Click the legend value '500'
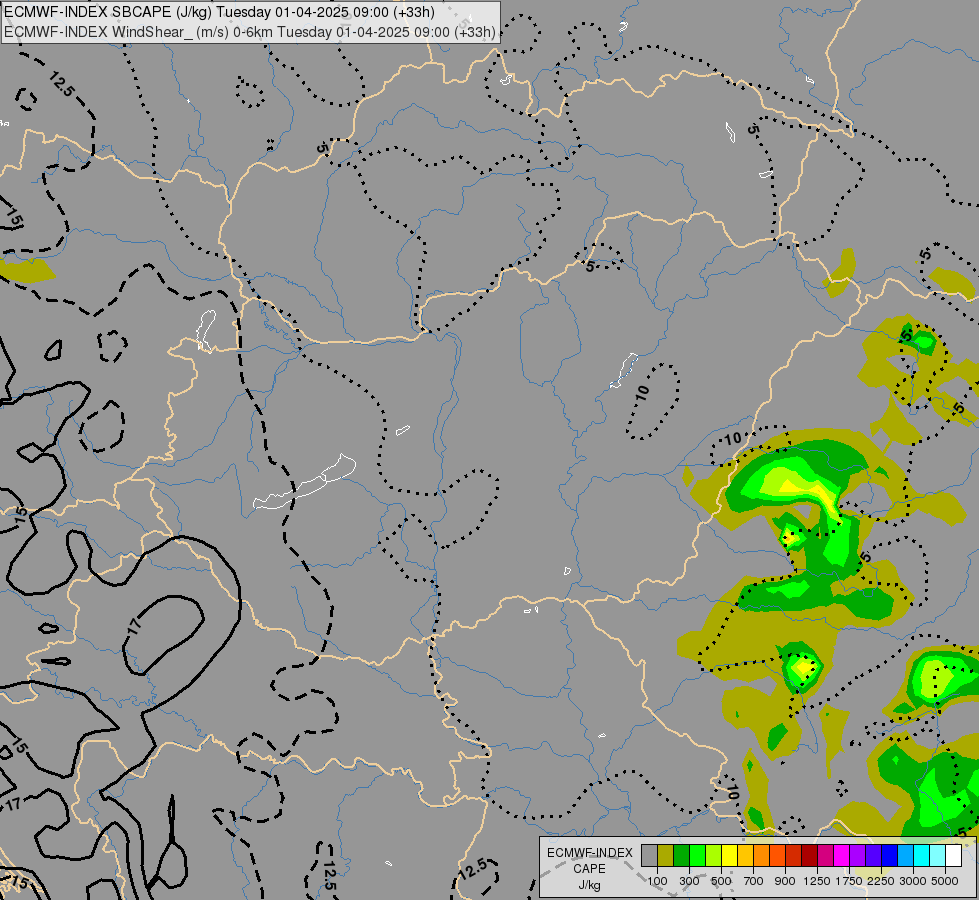The image size is (979, 900). 721,881
